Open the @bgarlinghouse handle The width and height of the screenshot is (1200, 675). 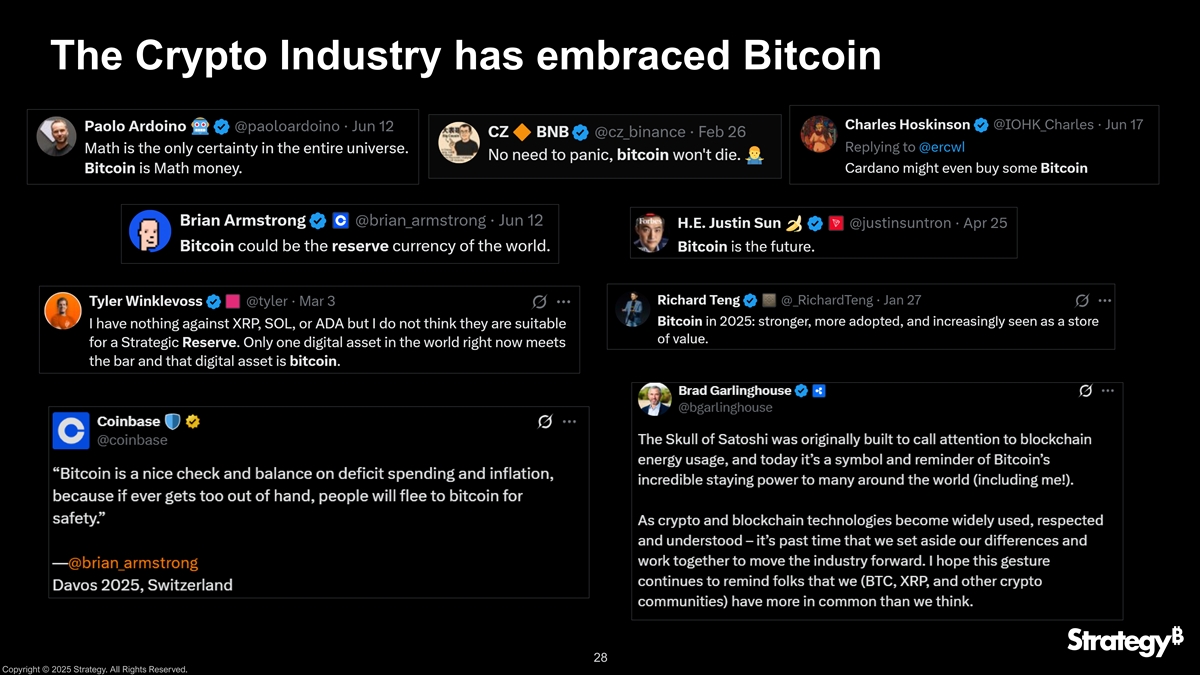[725, 407]
